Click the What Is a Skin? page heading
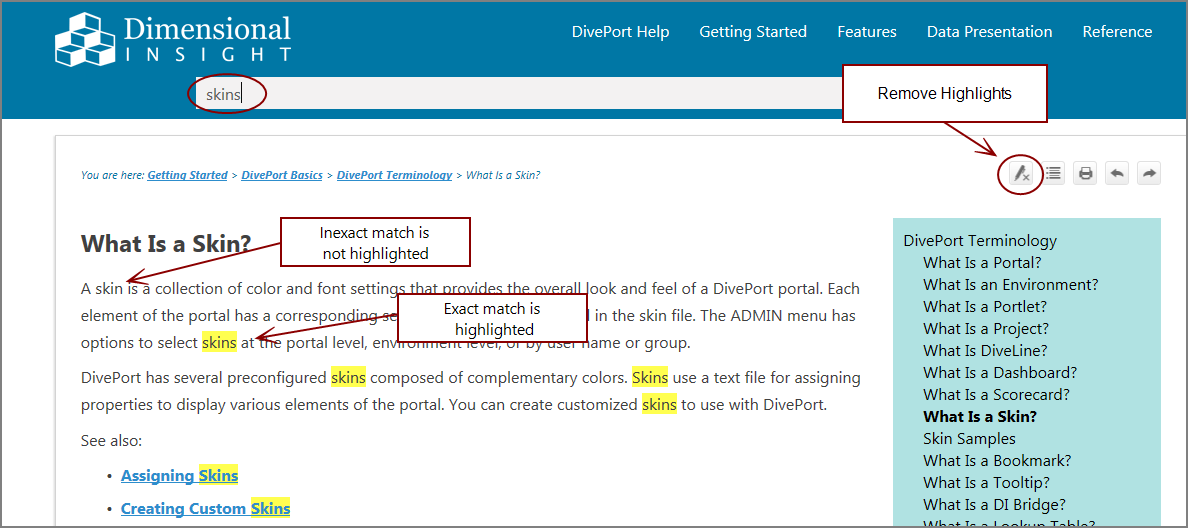The image size is (1188, 528). tap(166, 244)
